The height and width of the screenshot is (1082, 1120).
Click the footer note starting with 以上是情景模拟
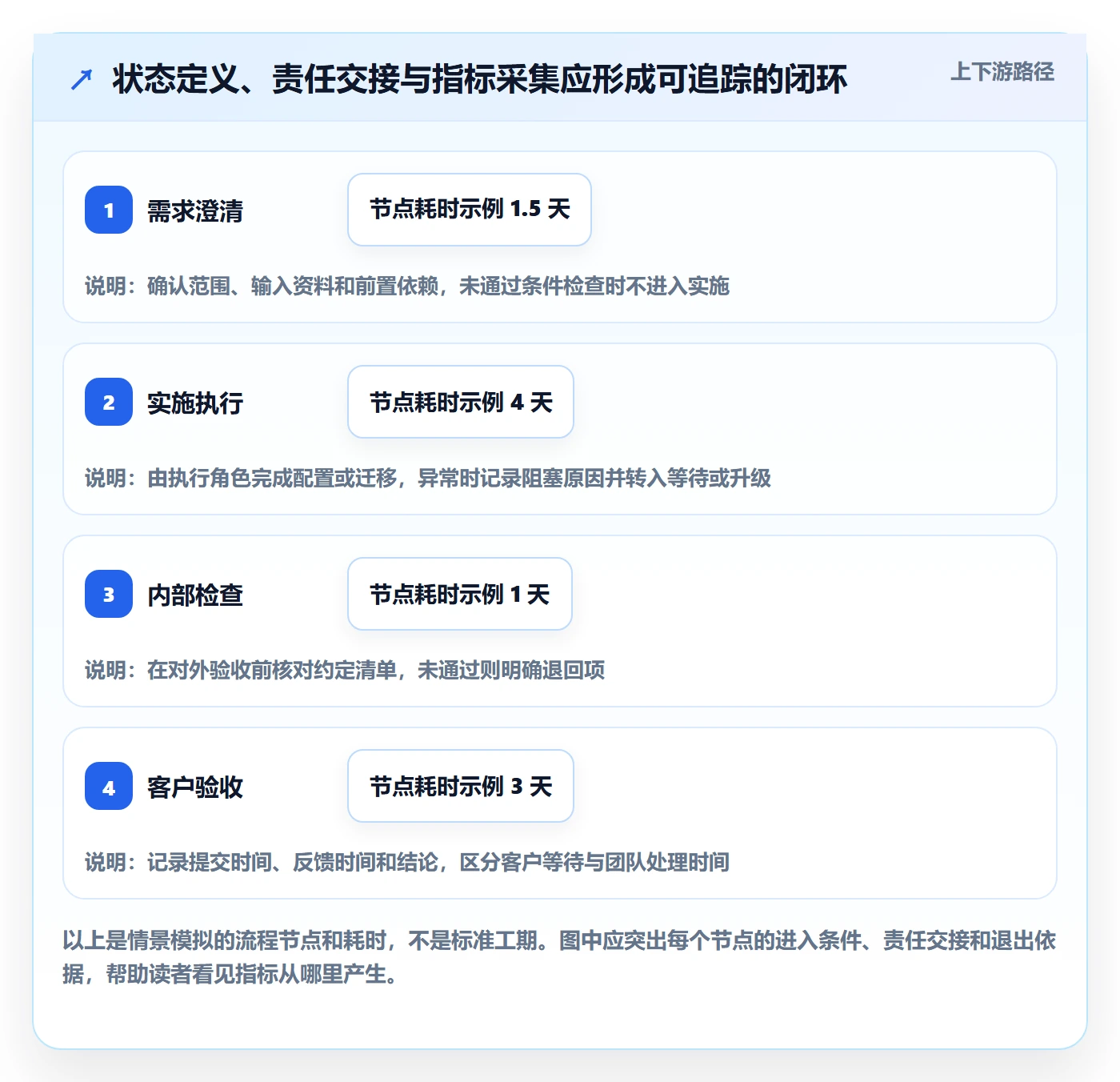click(x=559, y=957)
